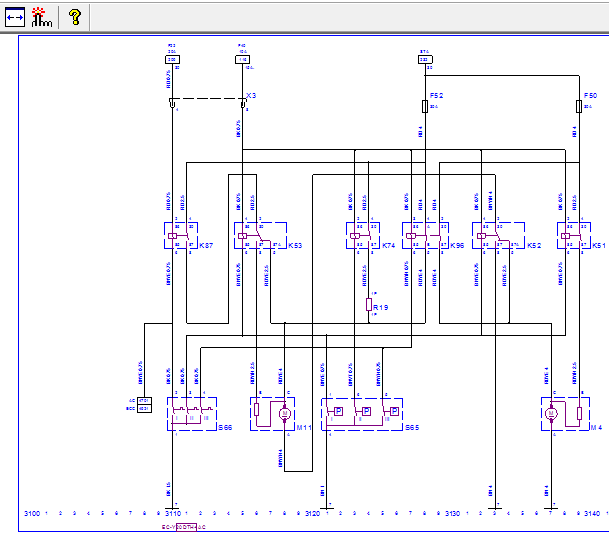Click the current-path number 3110
The width and height of the screenshot is (609, 540).
coord(173,513)
